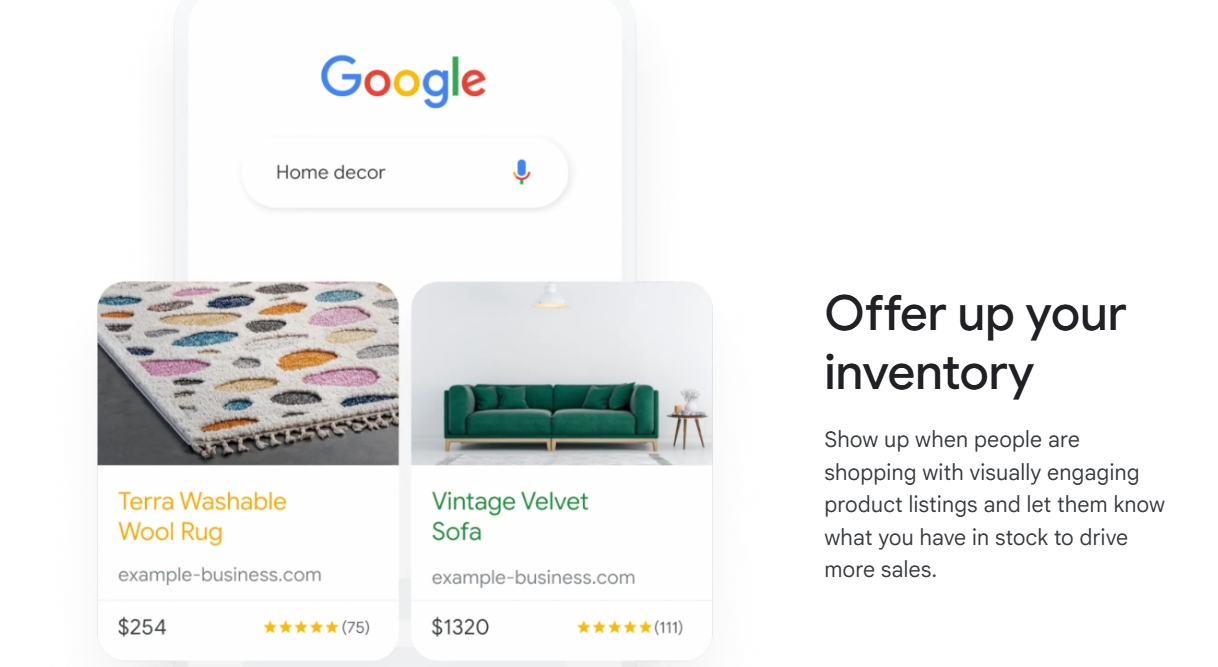
Task: Open the (111) reviews count for sofa
Action: 669,628
